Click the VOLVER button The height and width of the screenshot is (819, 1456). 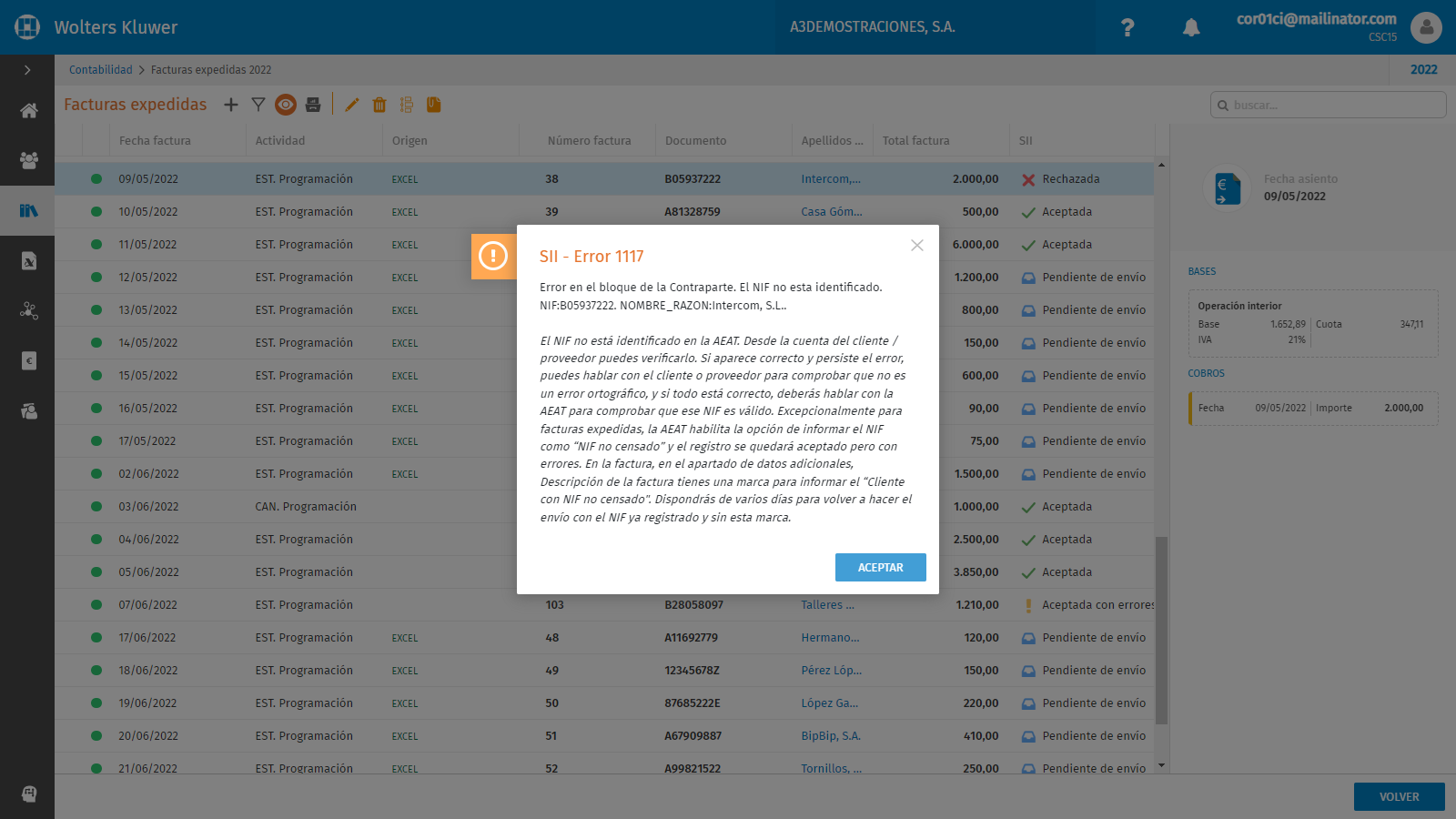point(1400,796)
